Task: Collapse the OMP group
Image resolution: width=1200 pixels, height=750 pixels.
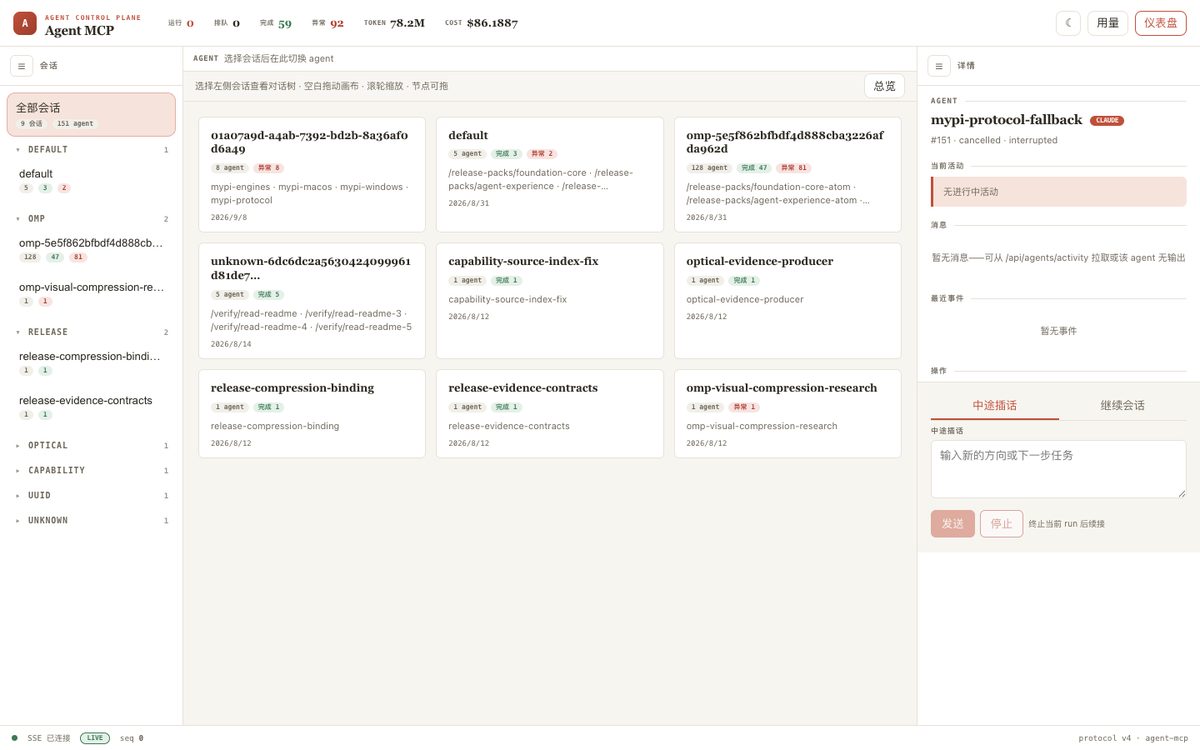Action: coord(91,218)
